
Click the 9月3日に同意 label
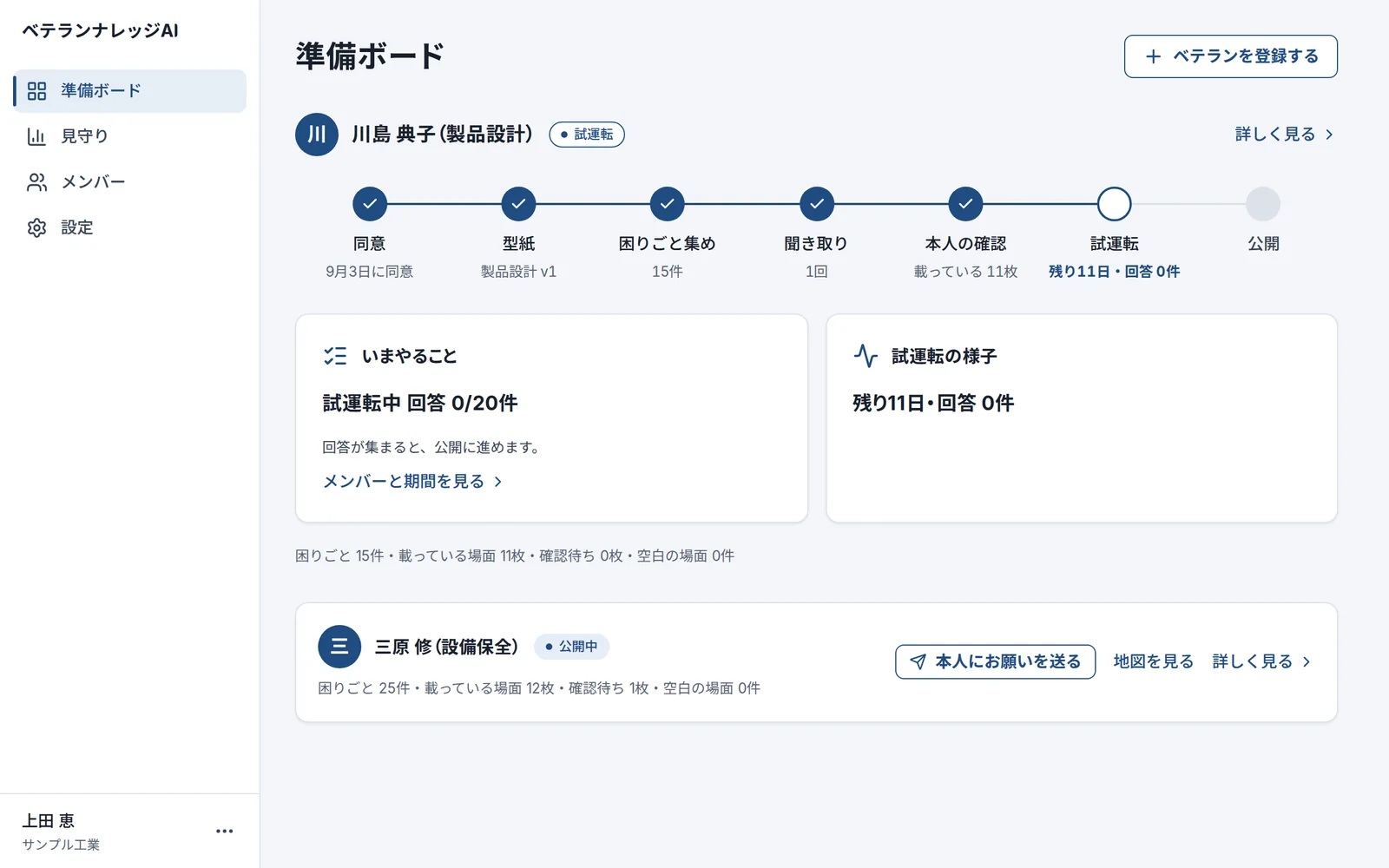(370, 272)
